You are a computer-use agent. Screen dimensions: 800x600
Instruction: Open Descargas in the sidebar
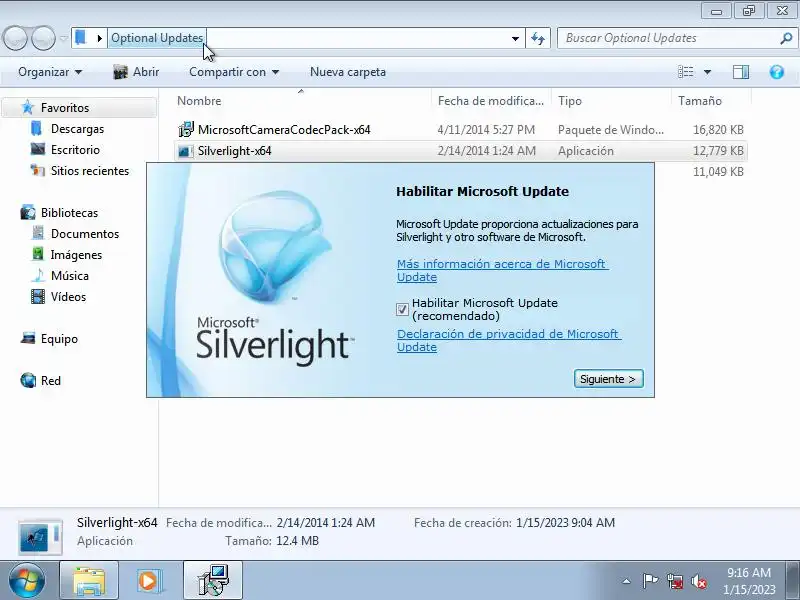coord(78,129)
